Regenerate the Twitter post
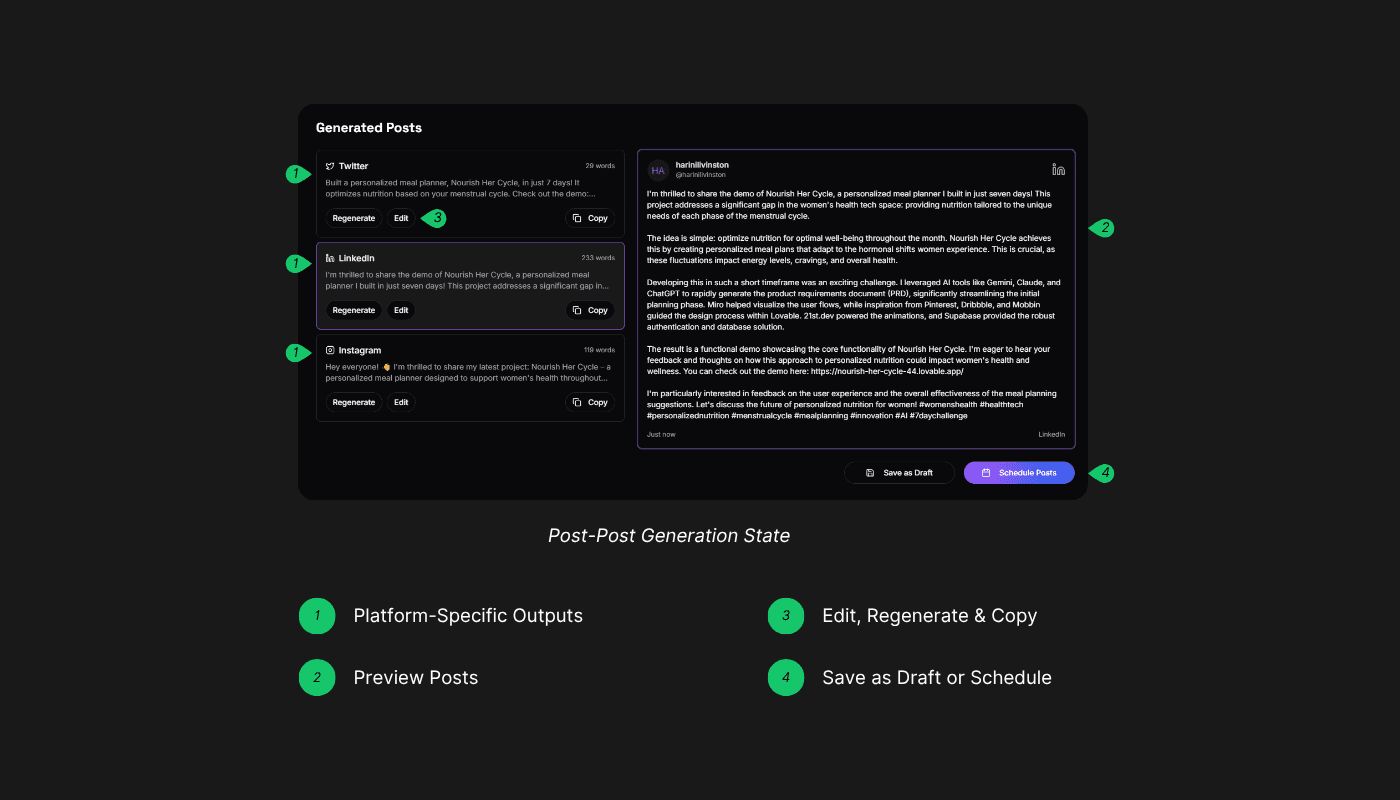This screenshot has width=1400, height=800. coord(354,218)
